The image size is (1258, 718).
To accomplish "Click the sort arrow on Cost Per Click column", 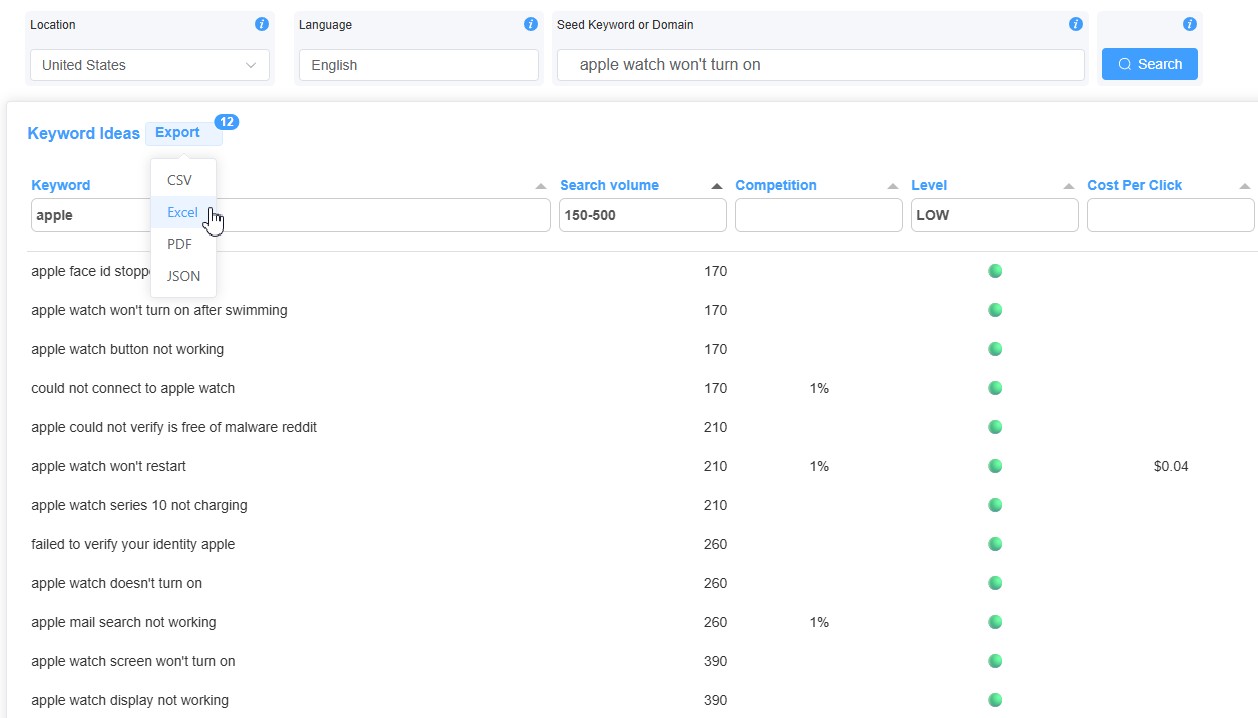I will pos(1245,185).
